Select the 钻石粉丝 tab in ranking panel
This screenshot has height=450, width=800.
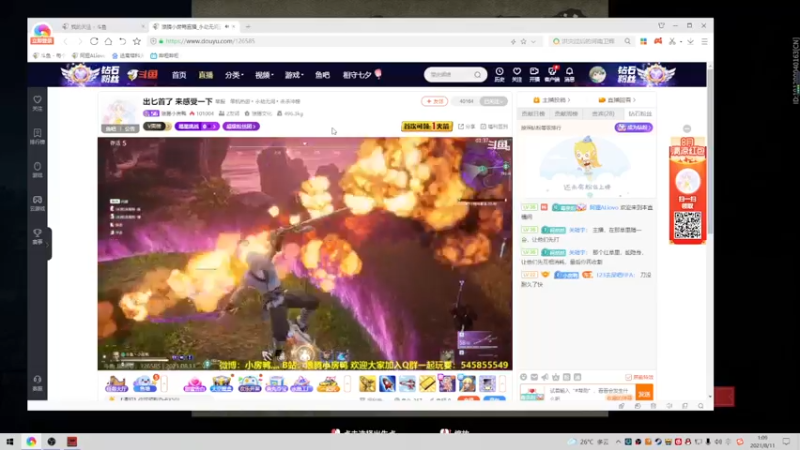pyautogui.click(x=639, y=113)
